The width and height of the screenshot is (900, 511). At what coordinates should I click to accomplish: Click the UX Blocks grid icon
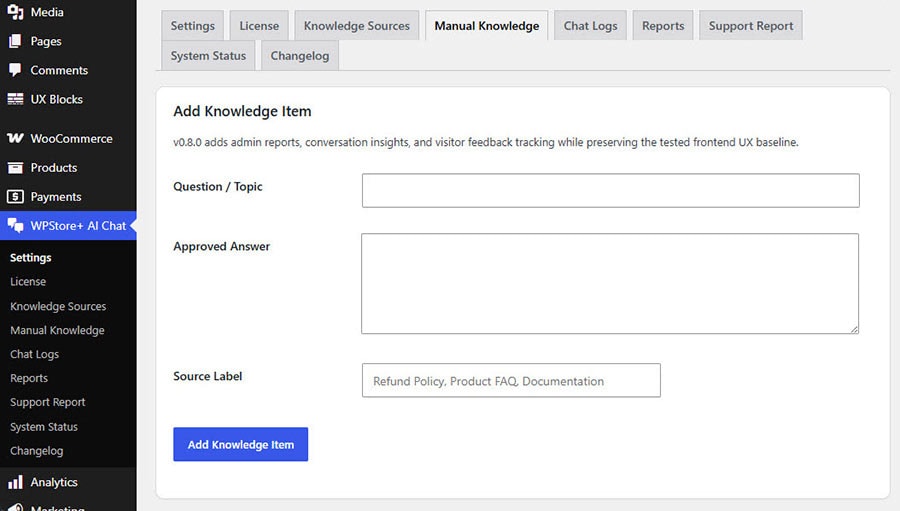(x=15, y=99)
